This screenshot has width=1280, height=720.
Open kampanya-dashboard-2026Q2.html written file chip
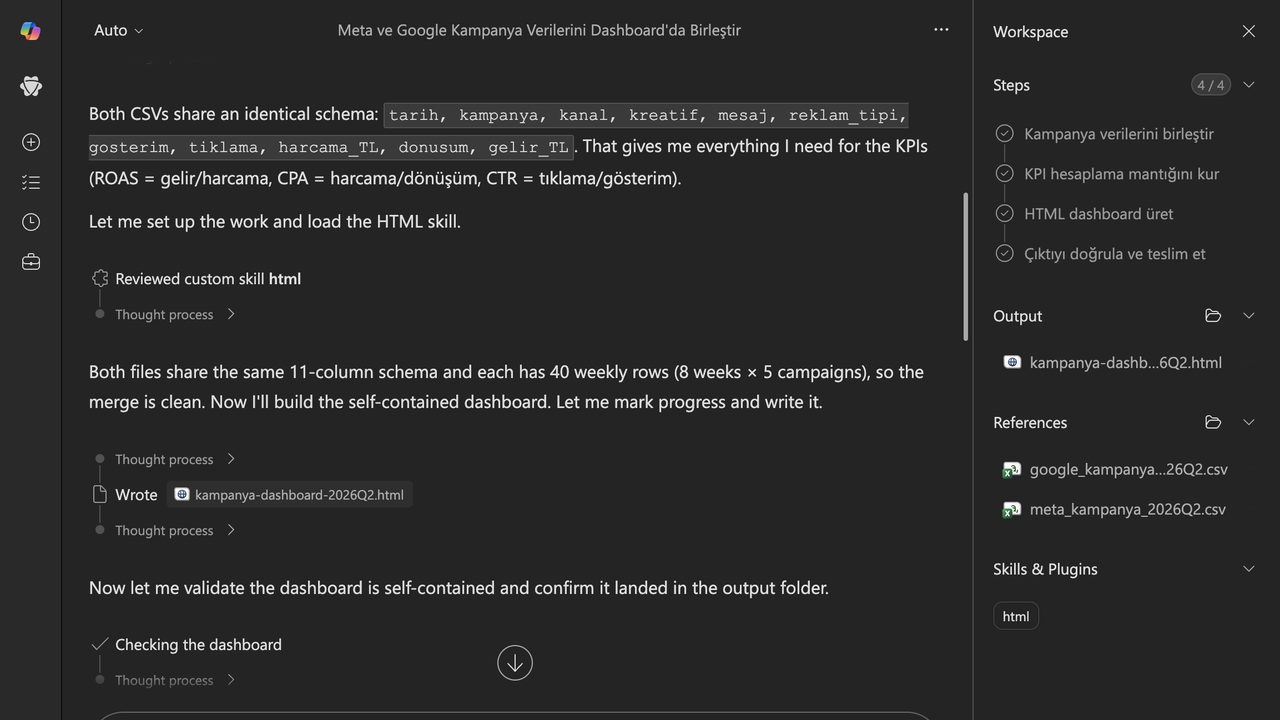289,494
